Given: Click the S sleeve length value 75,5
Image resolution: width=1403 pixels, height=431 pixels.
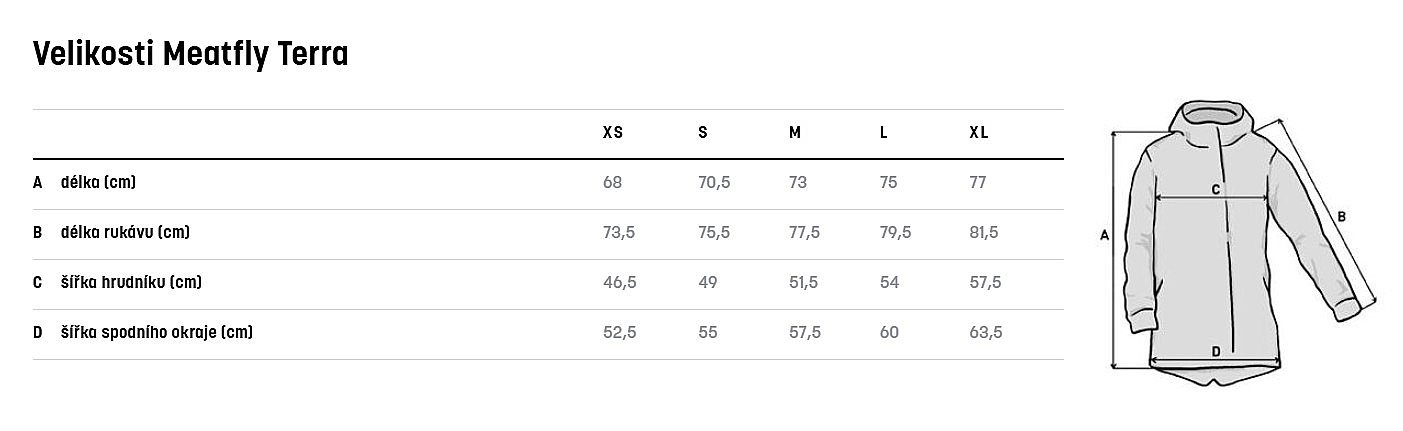Looking at the screenshot, I should tap(714, 233).
